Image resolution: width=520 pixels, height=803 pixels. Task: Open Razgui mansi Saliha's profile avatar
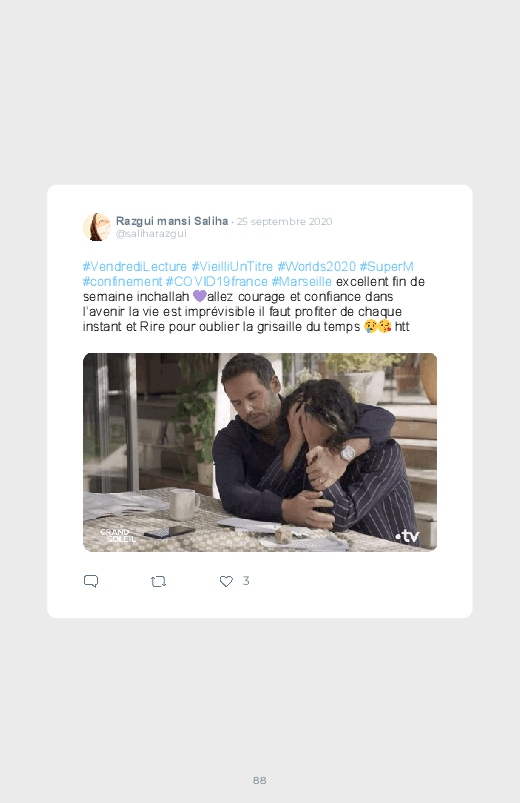point(96,227)
